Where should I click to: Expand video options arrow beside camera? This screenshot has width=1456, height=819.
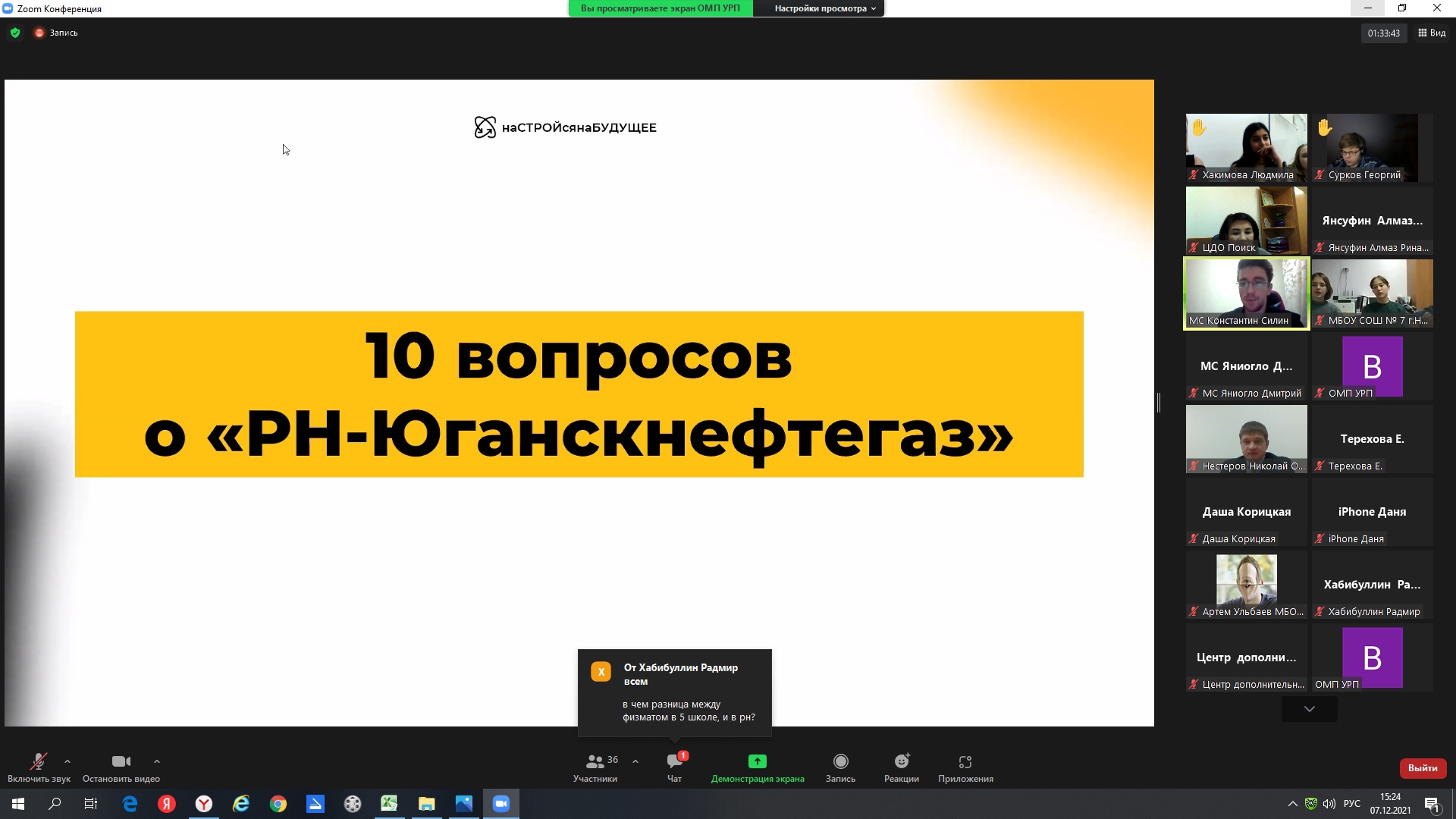pos(157,761)
